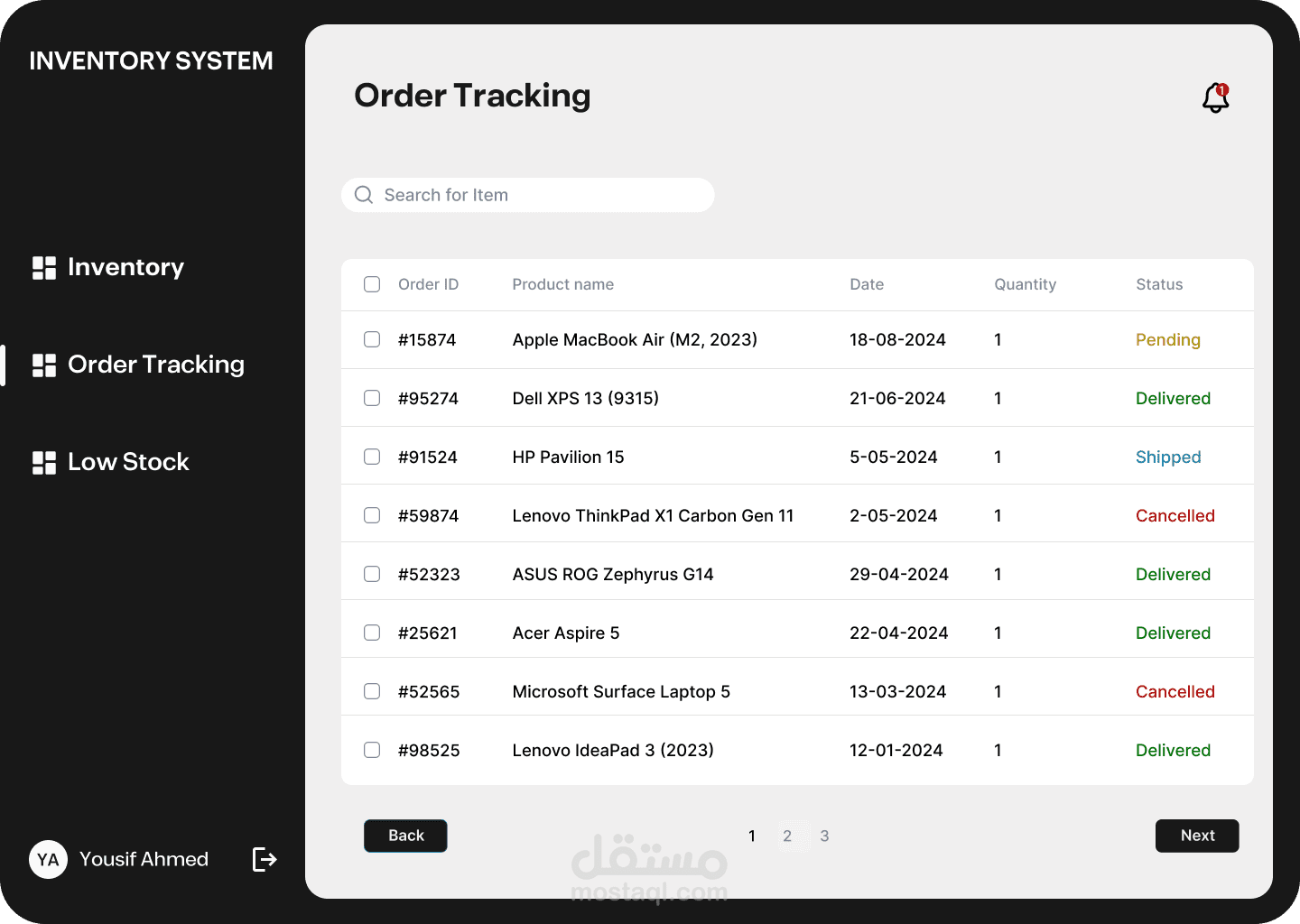
Task: Click Cancelled status for Lenovo ThinkPad
Action: 1175,515
